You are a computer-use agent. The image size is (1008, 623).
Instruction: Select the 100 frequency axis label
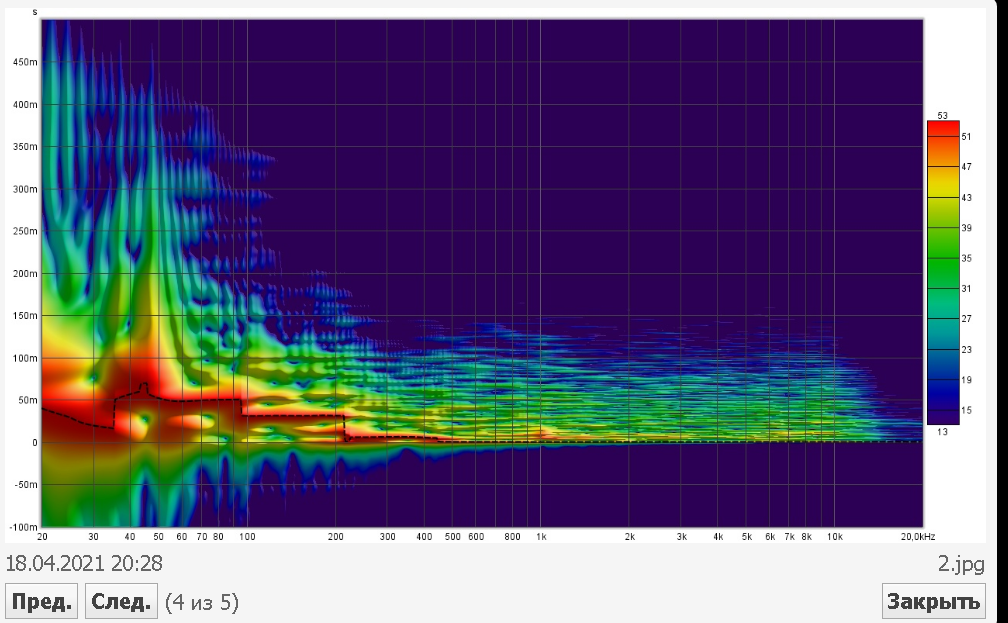pos(247,536)
